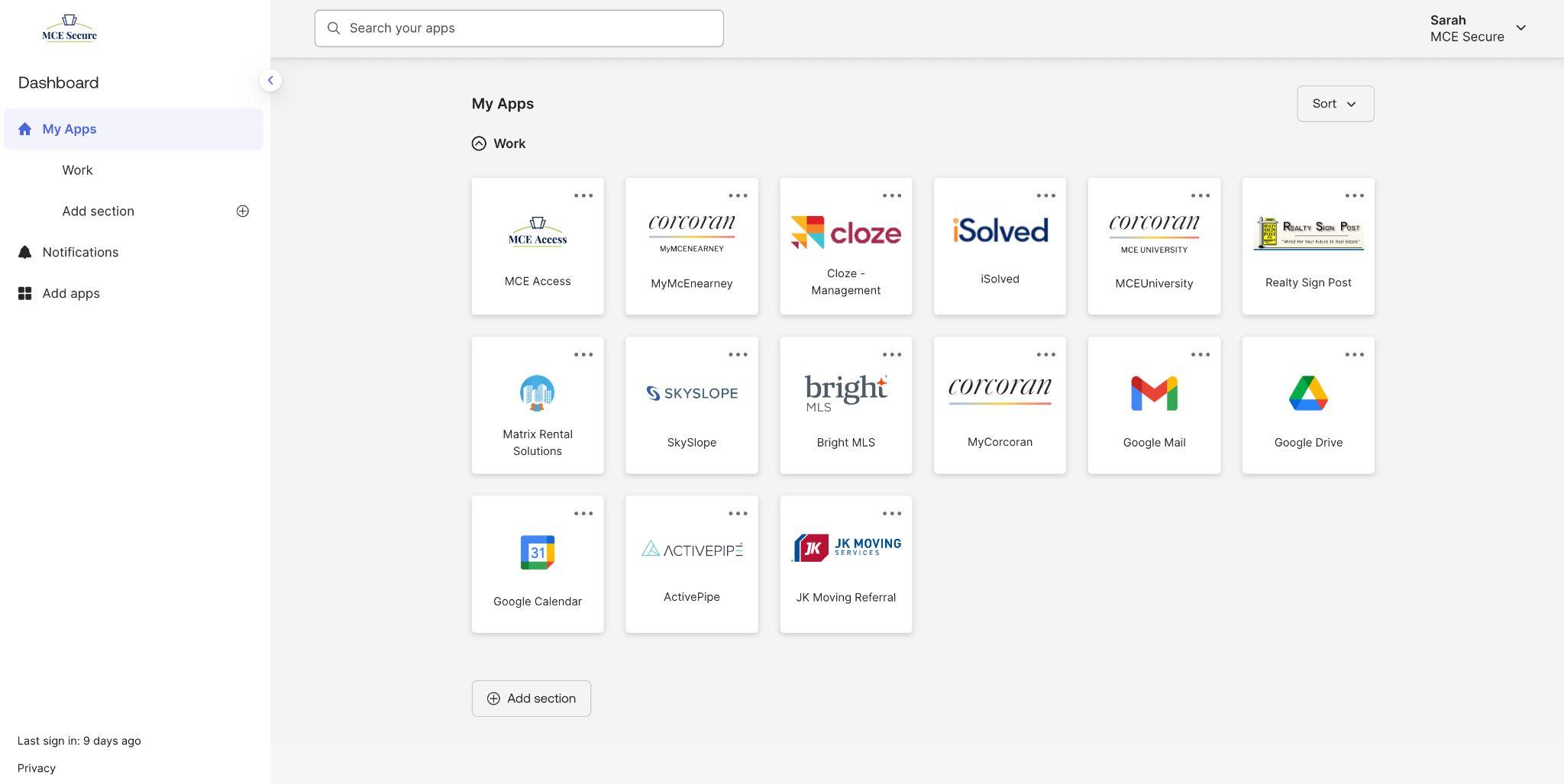Open MCEUniversity Corcoran logo

pyautogui.click(x=1154, y=234)
